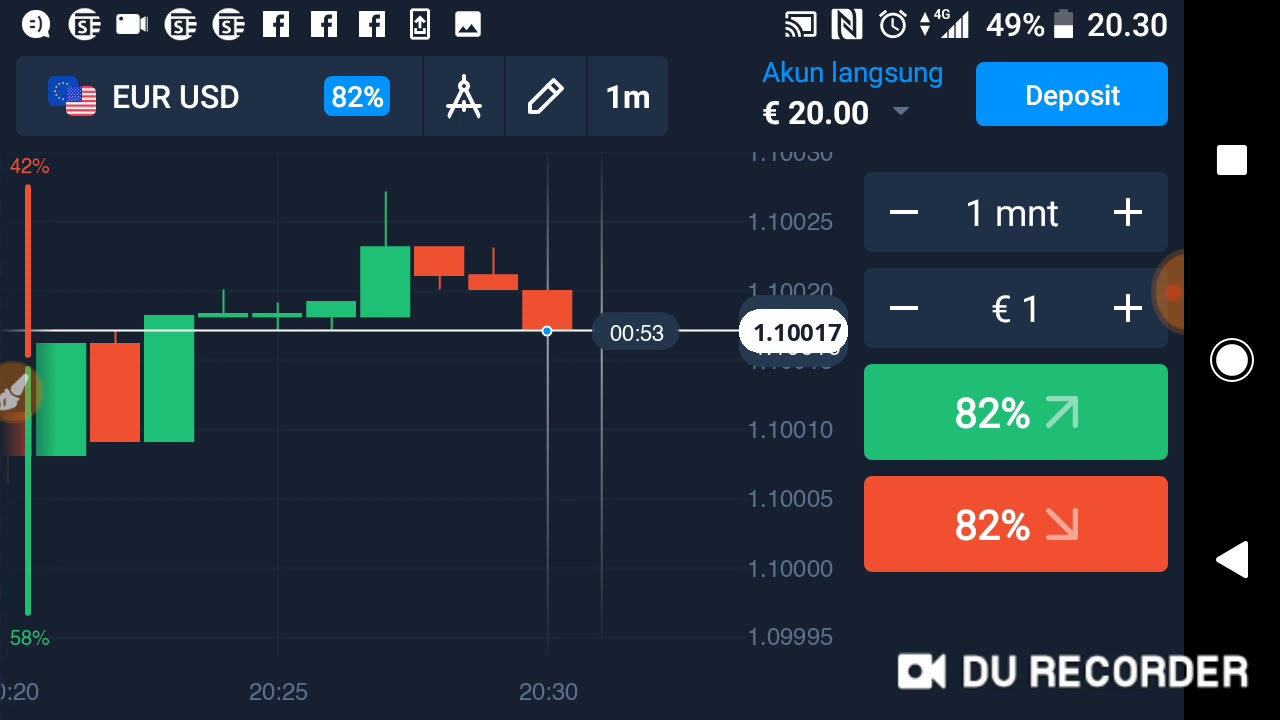This screenshot has width=1280, height=720.
Task: Decrease the € 1 trade amount
Action: click(904, 308)
